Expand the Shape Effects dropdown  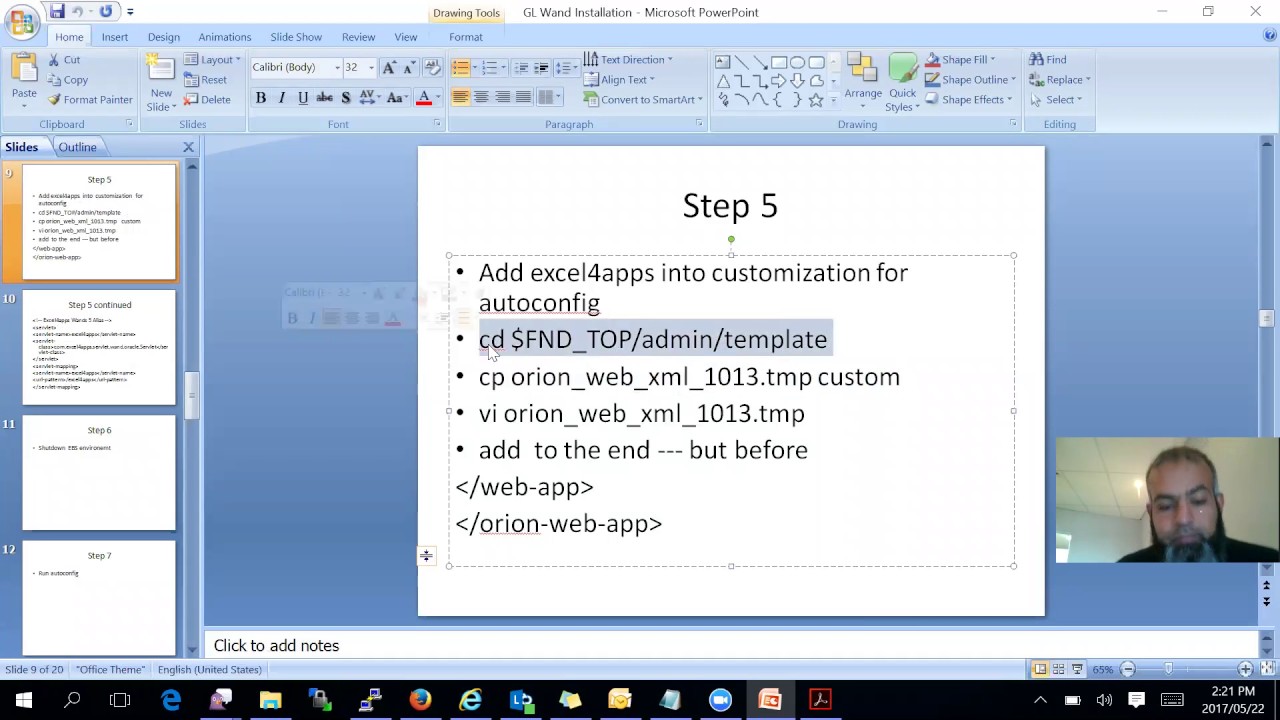[x=967, y=100]
